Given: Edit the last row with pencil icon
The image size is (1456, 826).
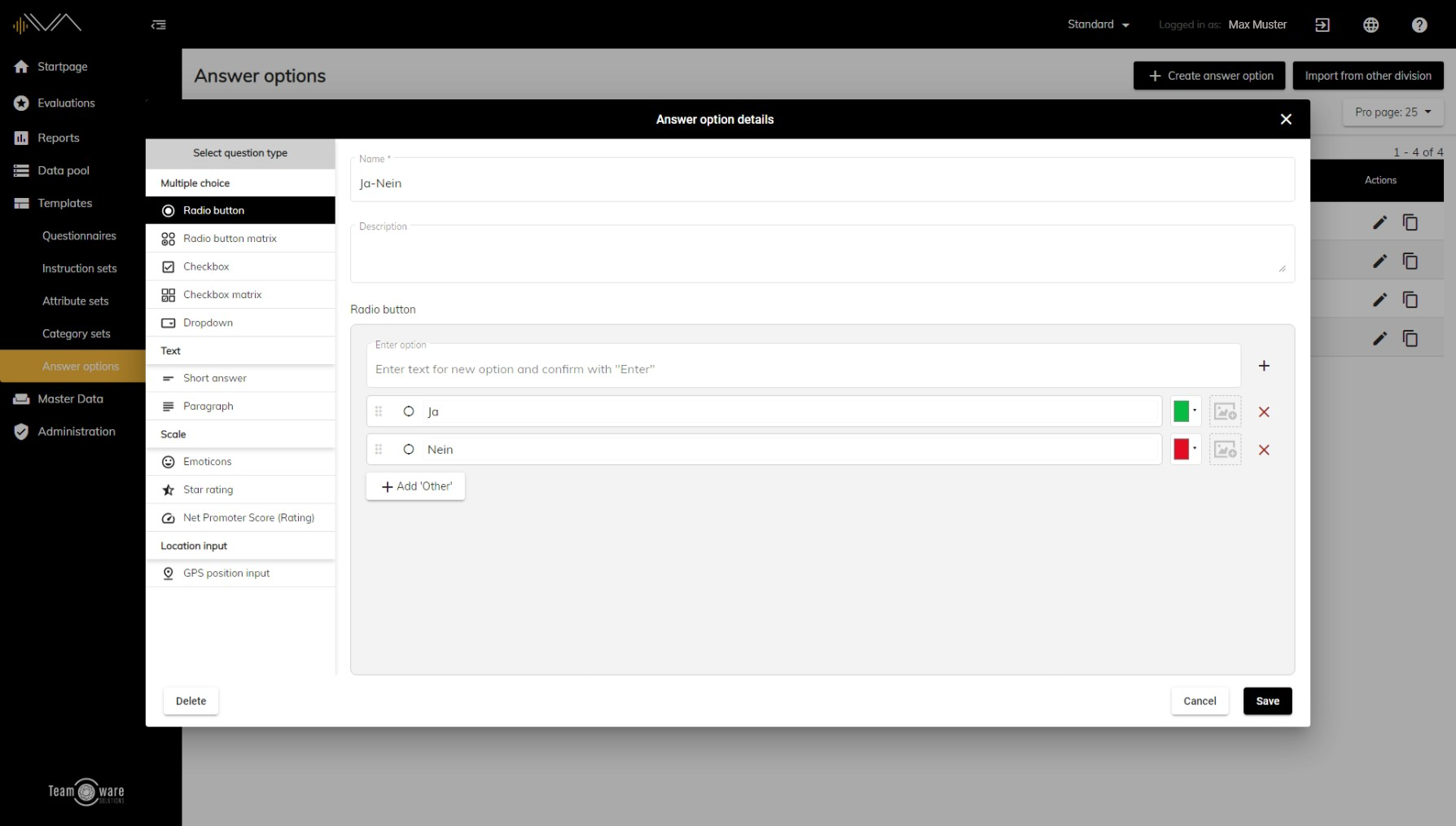Looking at the screenshot, I should [x=1379, y=338].
